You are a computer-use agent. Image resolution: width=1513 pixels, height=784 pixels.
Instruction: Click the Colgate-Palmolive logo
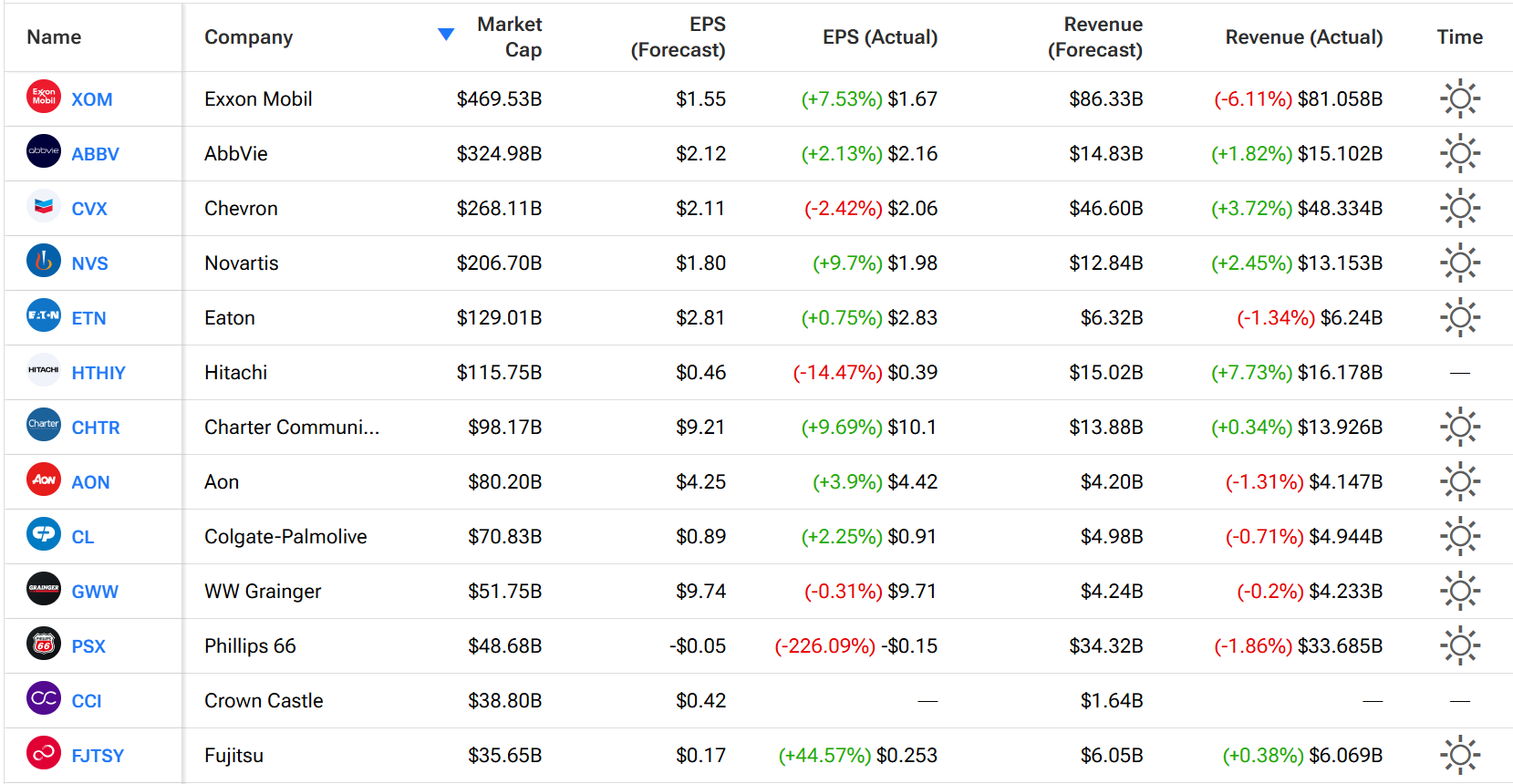click(x=44, y=534)
